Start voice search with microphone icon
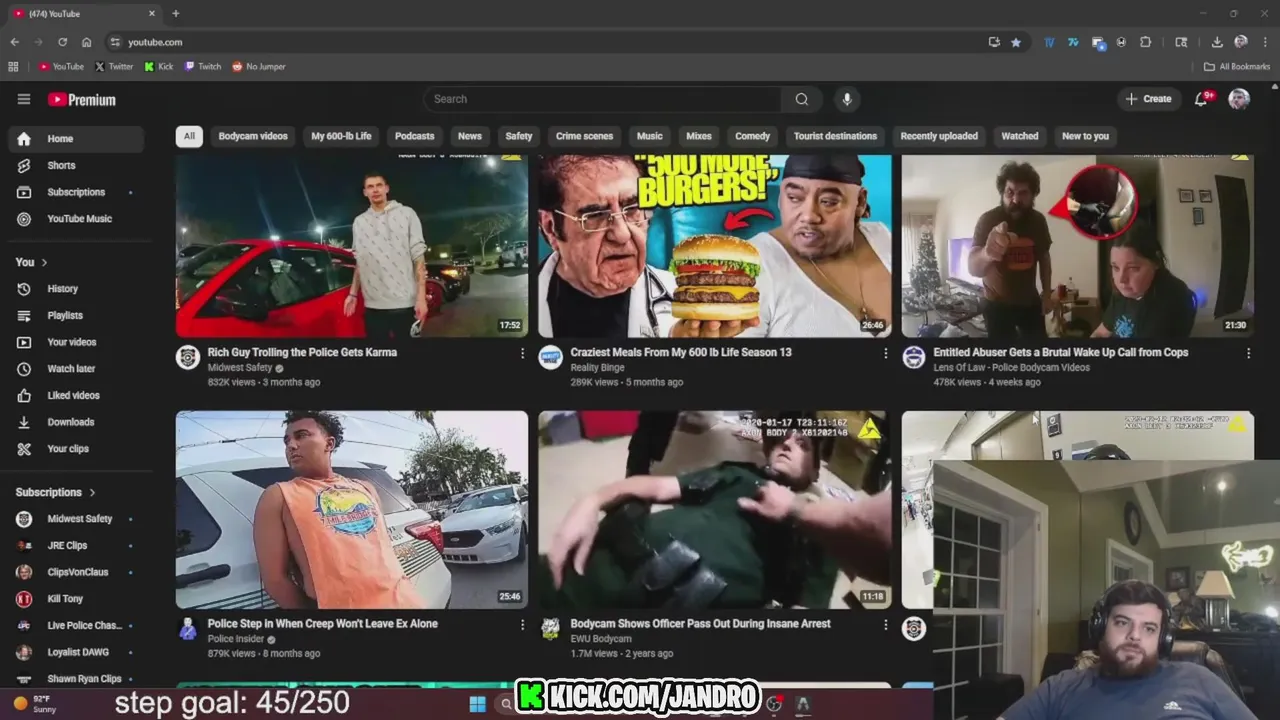This screenshot has width=1280, height=720. point(847,99)
